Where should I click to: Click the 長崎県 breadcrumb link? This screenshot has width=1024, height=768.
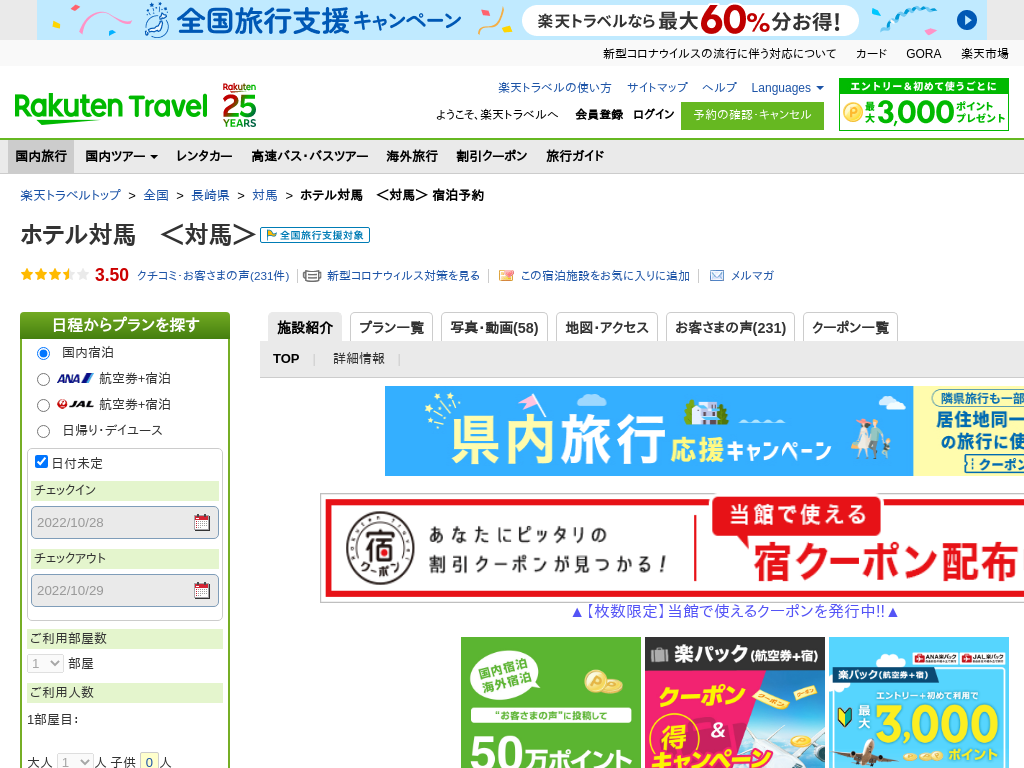coord(210,195)
